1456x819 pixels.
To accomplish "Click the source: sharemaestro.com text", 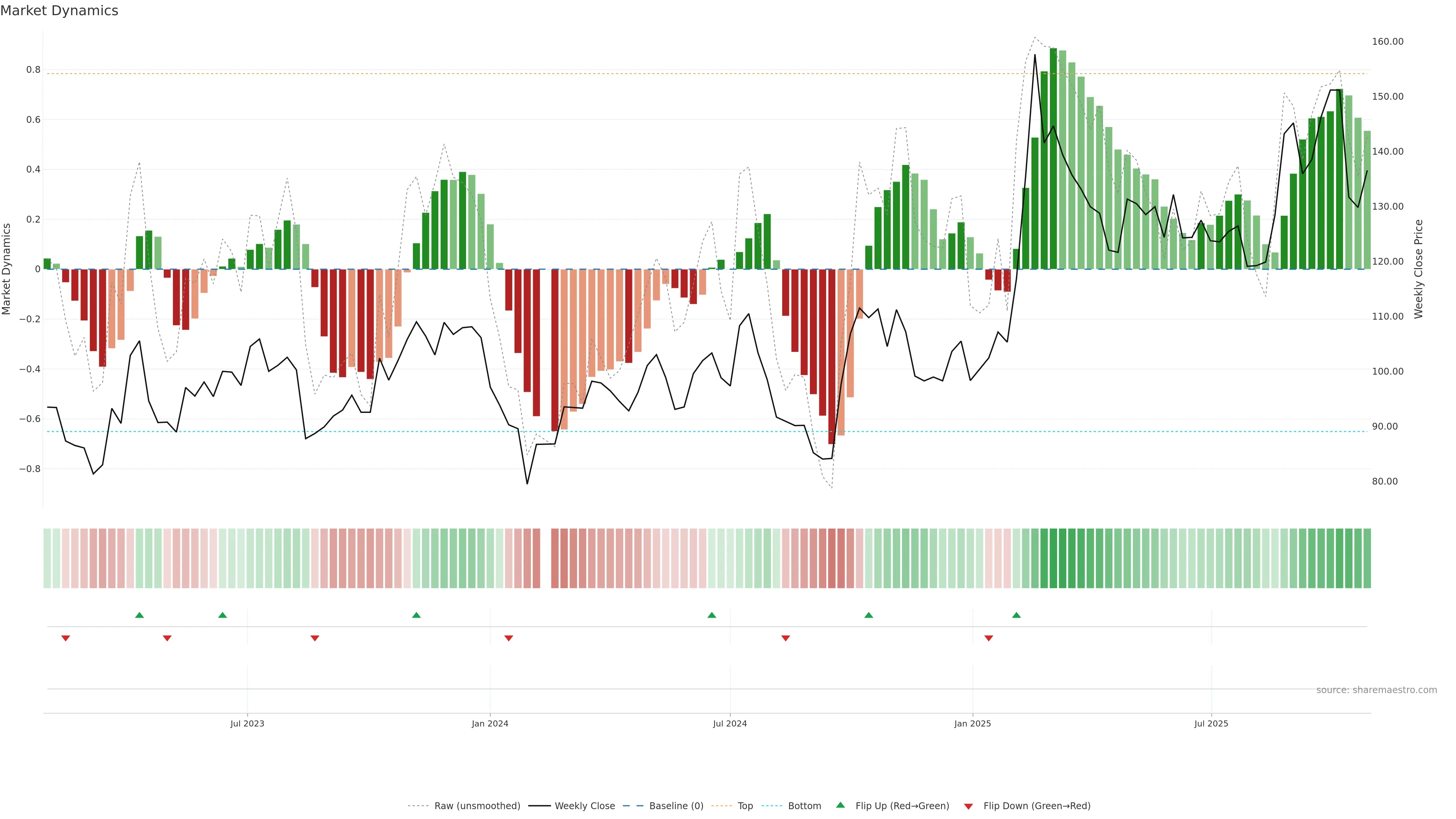I will tap(1376, 690).
